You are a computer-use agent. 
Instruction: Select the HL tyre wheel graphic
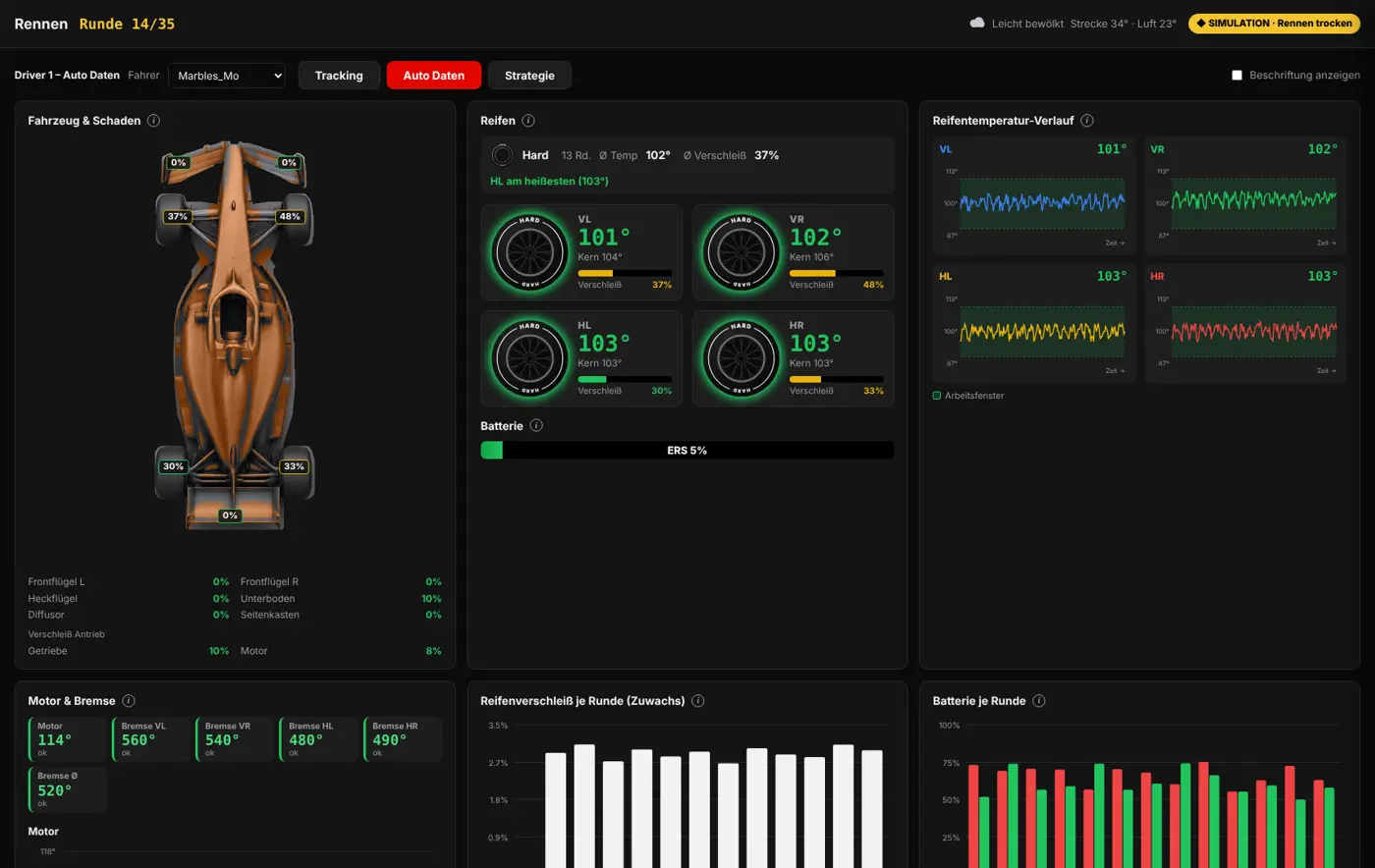tap(530, 357)
